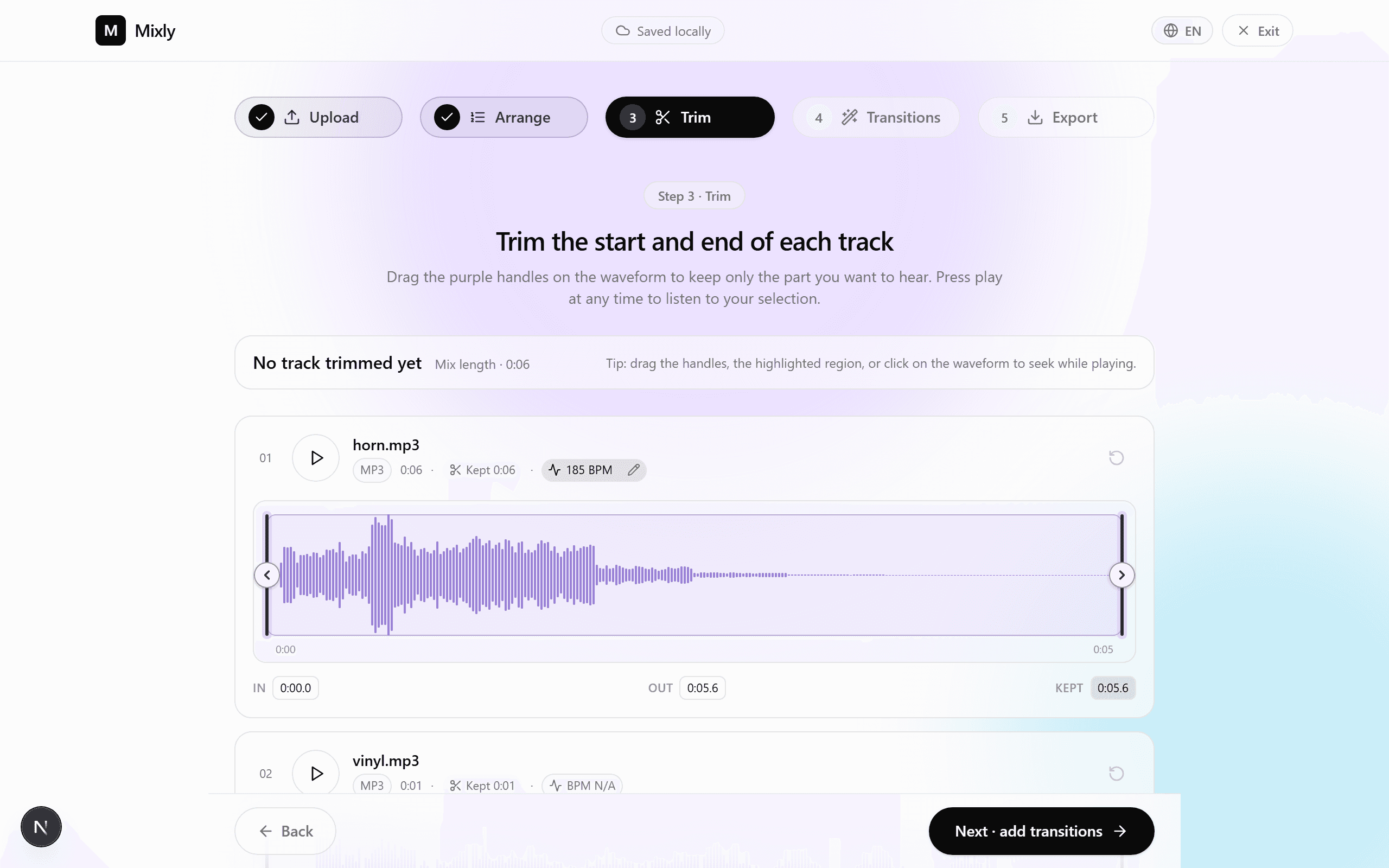The height and width of the screenshot is (868, 1389).
Task: Click the track number 02 label
Action: [265, 773]
